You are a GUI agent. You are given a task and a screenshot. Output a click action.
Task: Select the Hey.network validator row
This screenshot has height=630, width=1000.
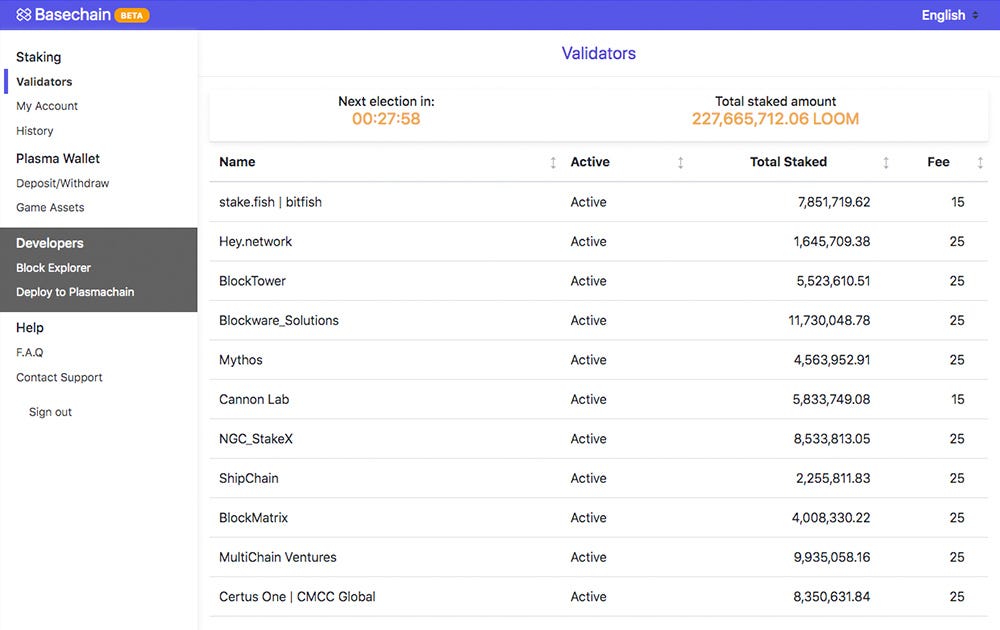point(598,242)
